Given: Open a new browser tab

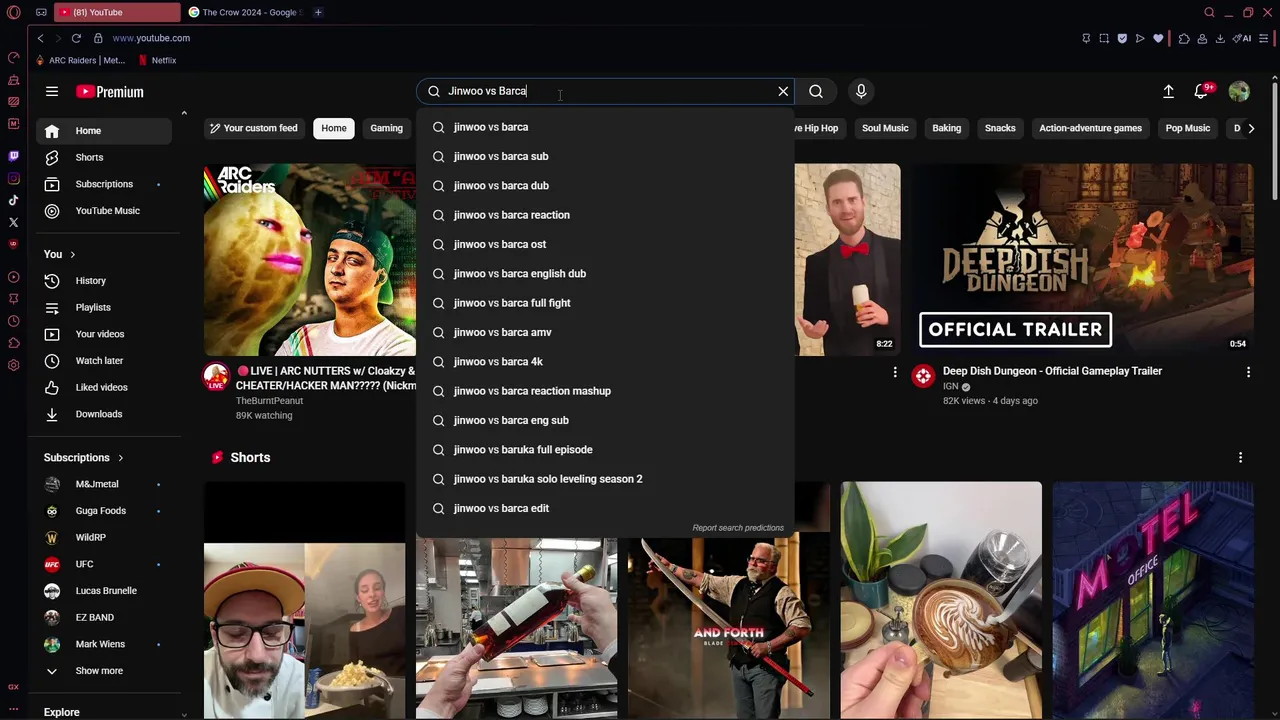Looking at the screenshot, I should coord(318,12).
